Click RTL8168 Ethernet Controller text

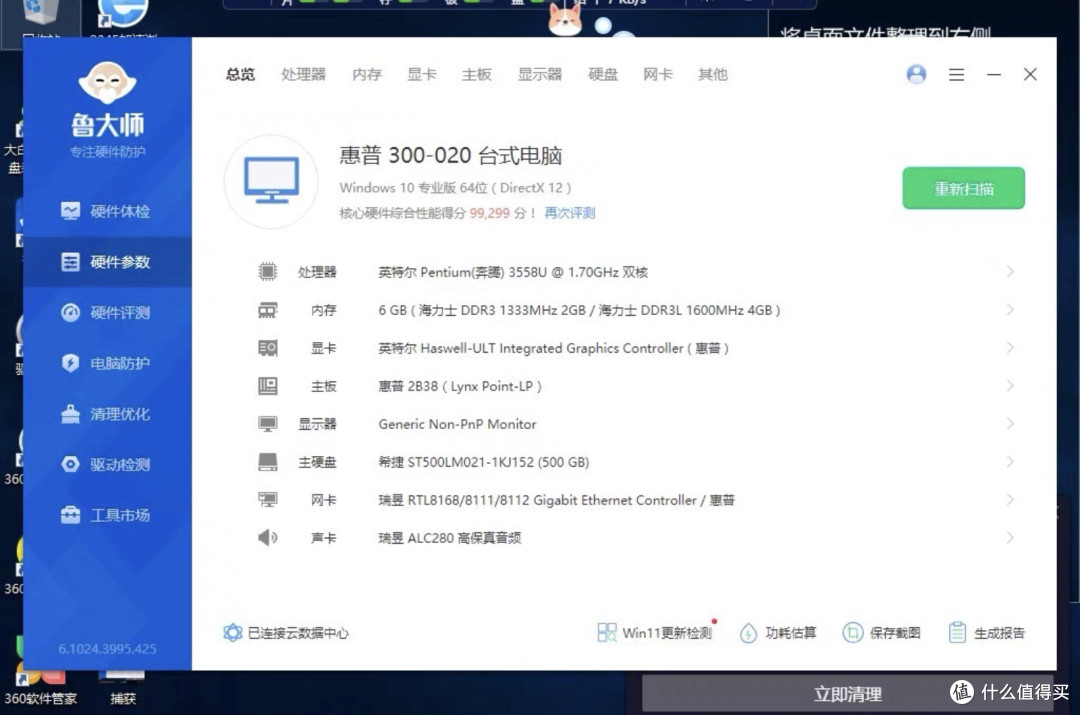pyautogui.click(x=557, y=500)
